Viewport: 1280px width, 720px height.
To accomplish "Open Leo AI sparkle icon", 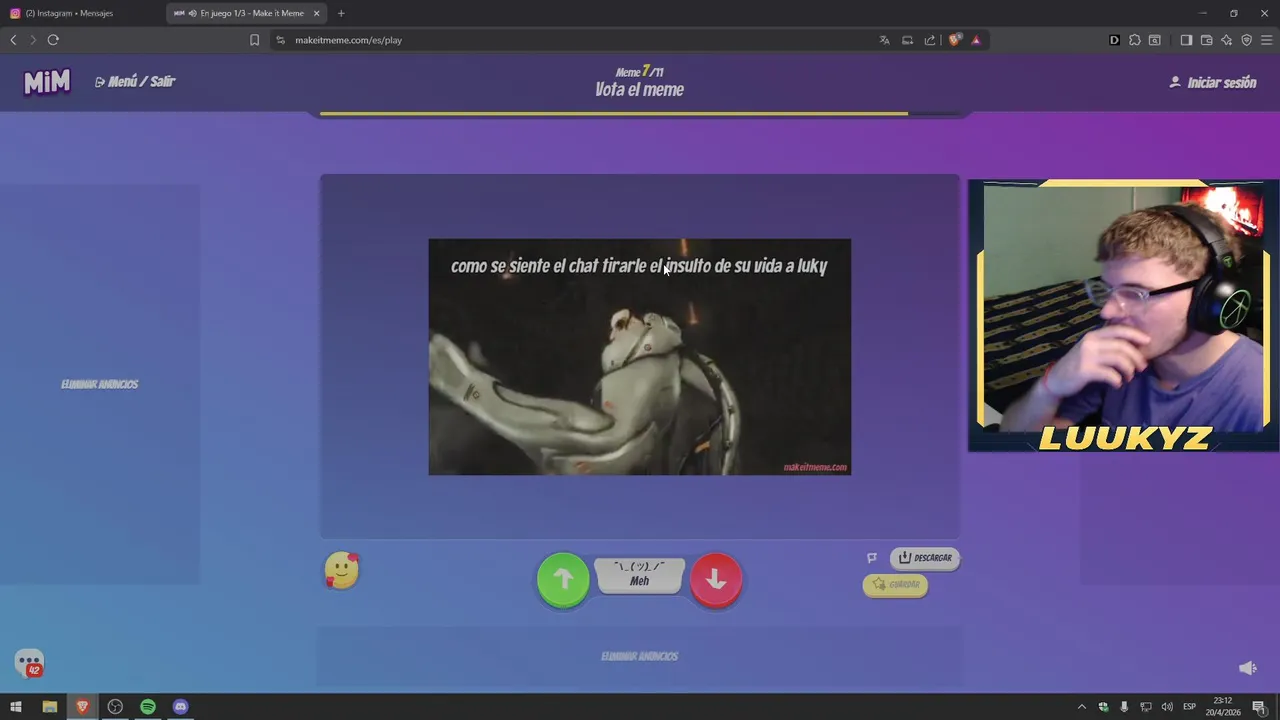I will (x=1226, y=40).
